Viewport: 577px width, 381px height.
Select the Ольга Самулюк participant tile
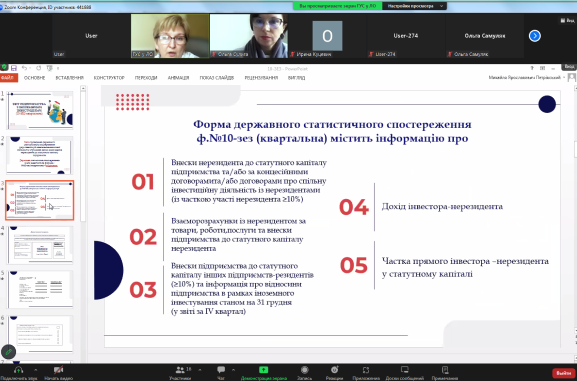pos(485,36)
